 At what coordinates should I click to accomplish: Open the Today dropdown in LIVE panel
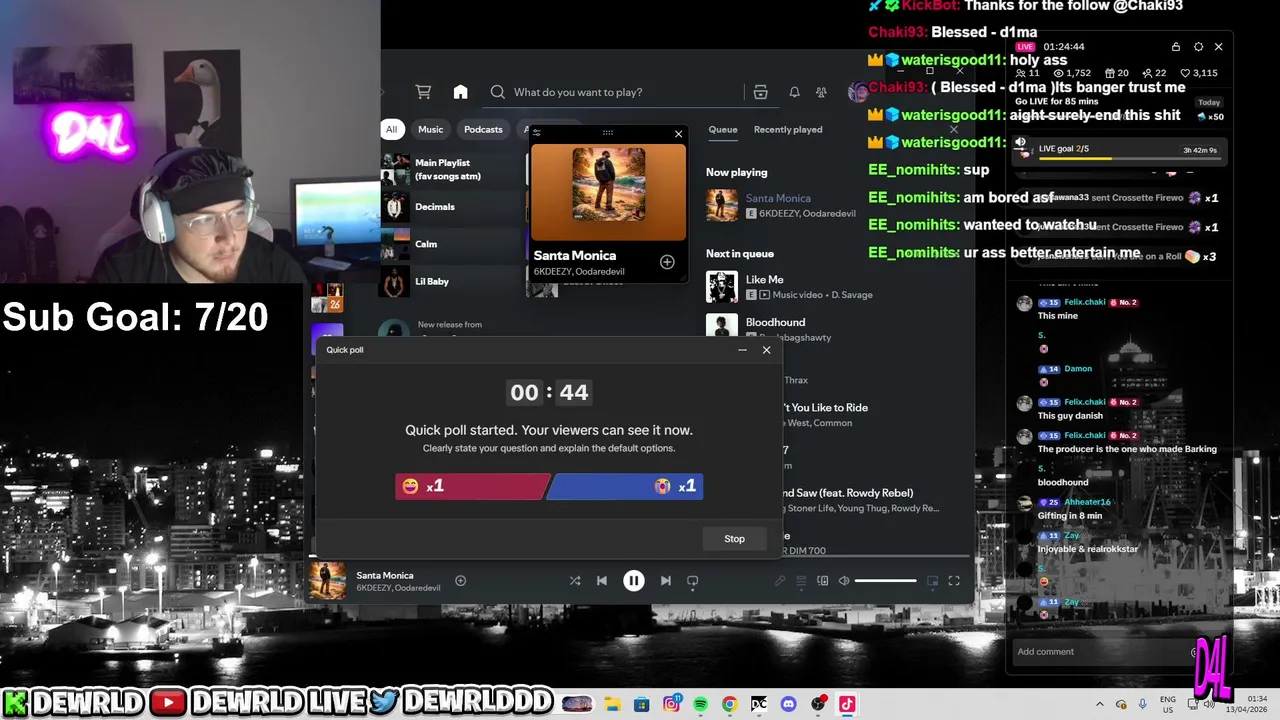[1209, 102]
